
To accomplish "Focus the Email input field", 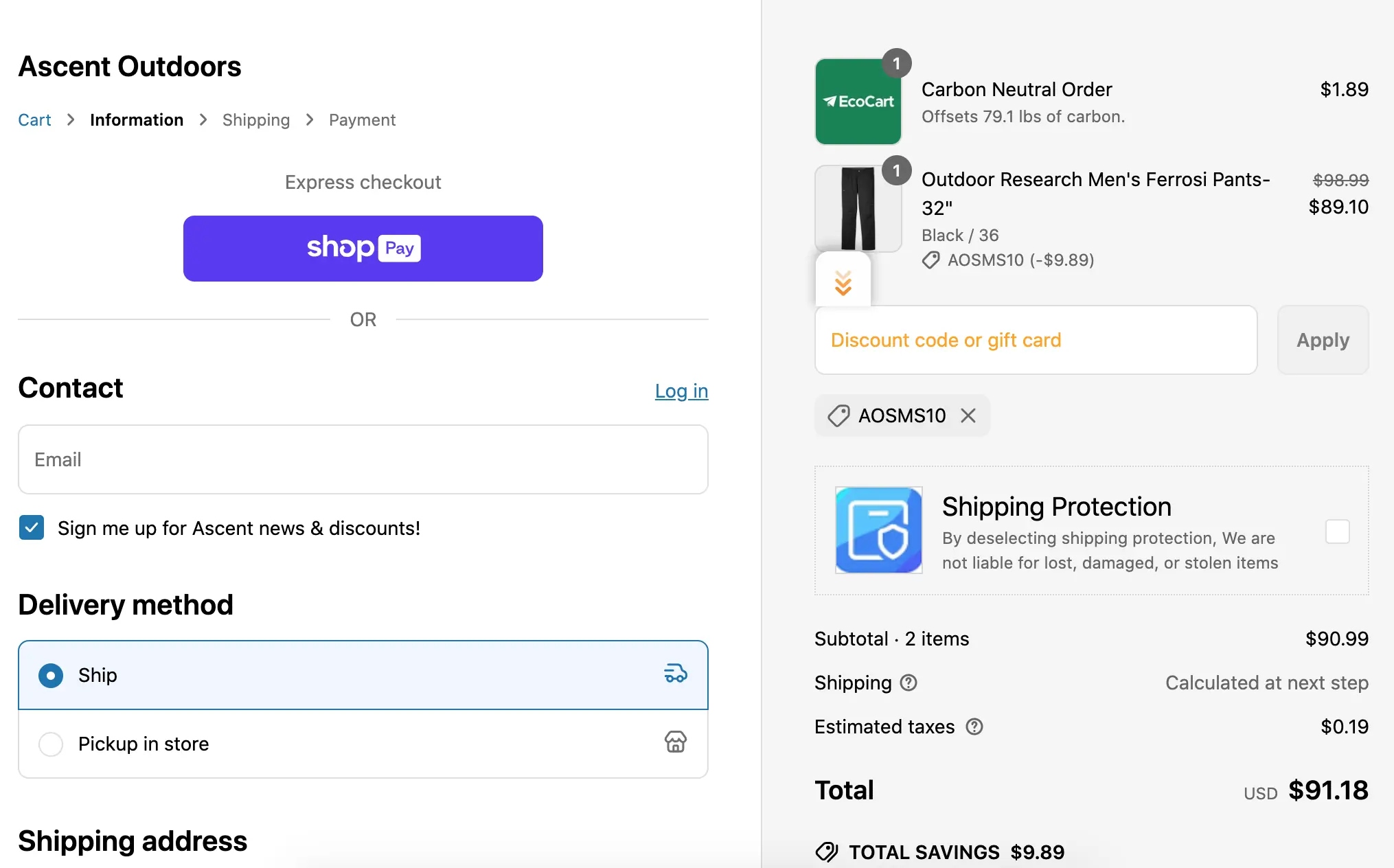I will tap(363, 459).
